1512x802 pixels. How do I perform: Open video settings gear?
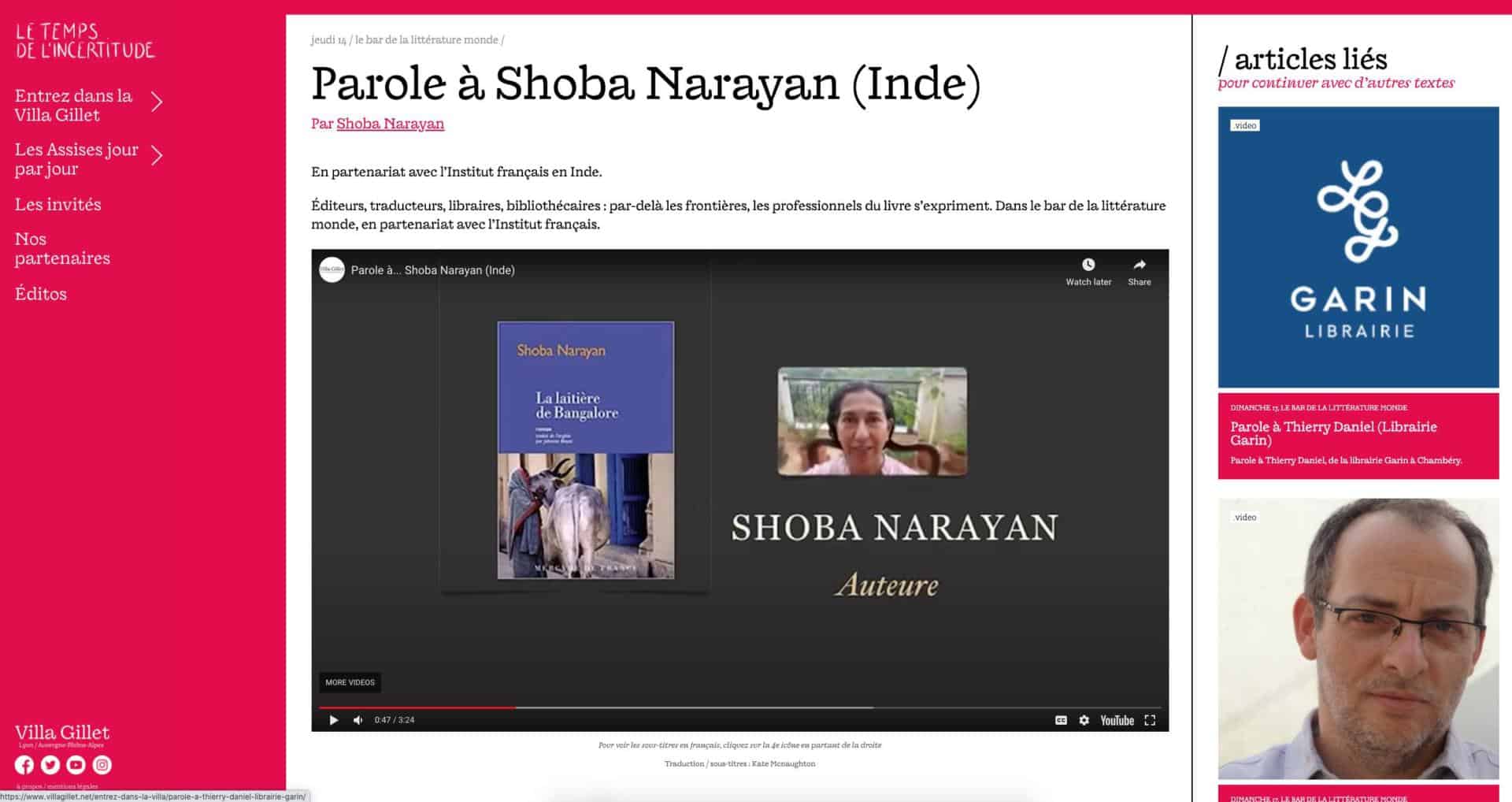(x=1084, y=720)
